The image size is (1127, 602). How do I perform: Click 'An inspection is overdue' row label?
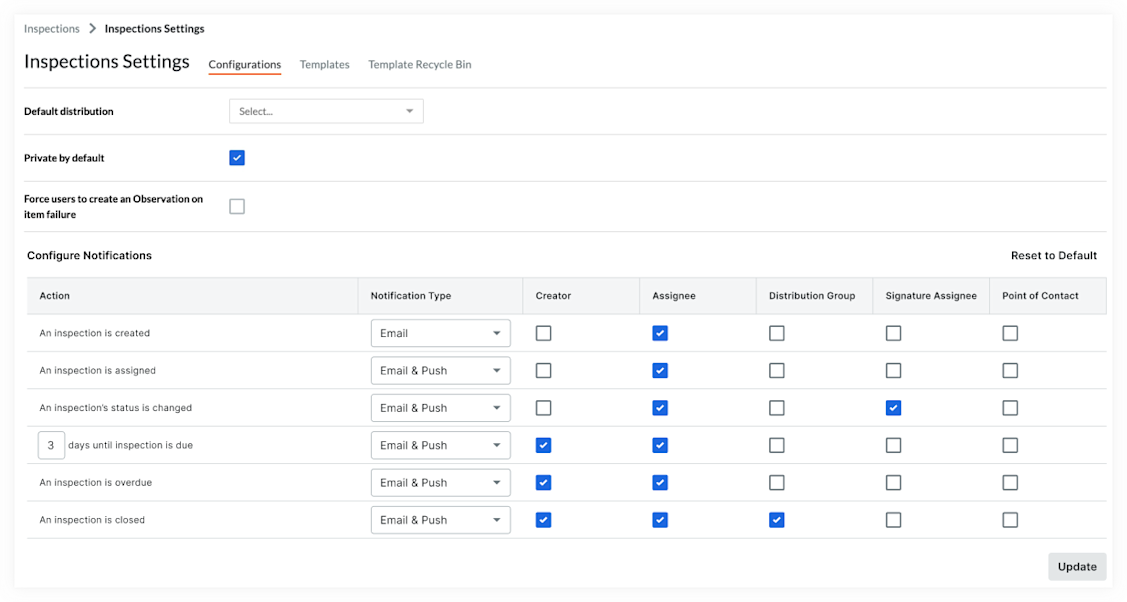click(x=96, y=483)
